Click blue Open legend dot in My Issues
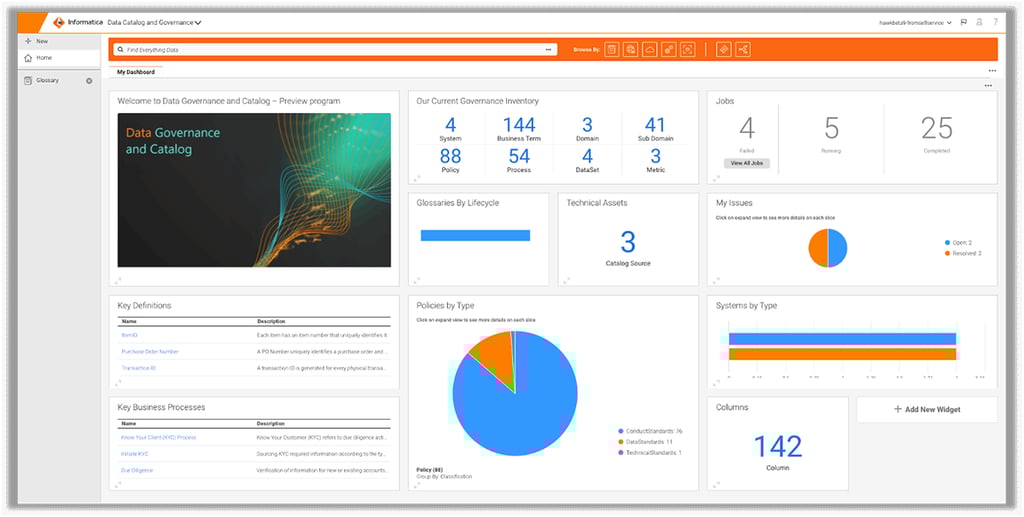The height and width of the screenshot is (517, 1024). (948, 243)
